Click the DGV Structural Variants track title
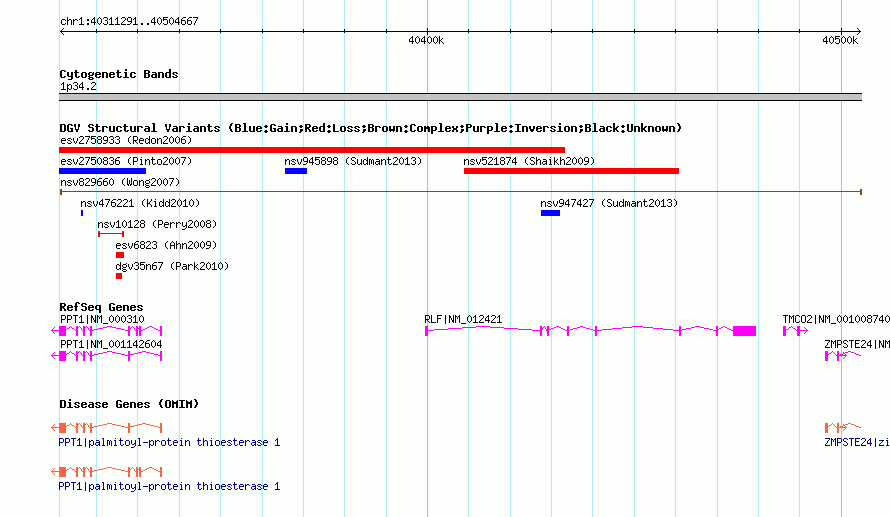This screenshot has height=517, width=890. (x=371, y=128)
